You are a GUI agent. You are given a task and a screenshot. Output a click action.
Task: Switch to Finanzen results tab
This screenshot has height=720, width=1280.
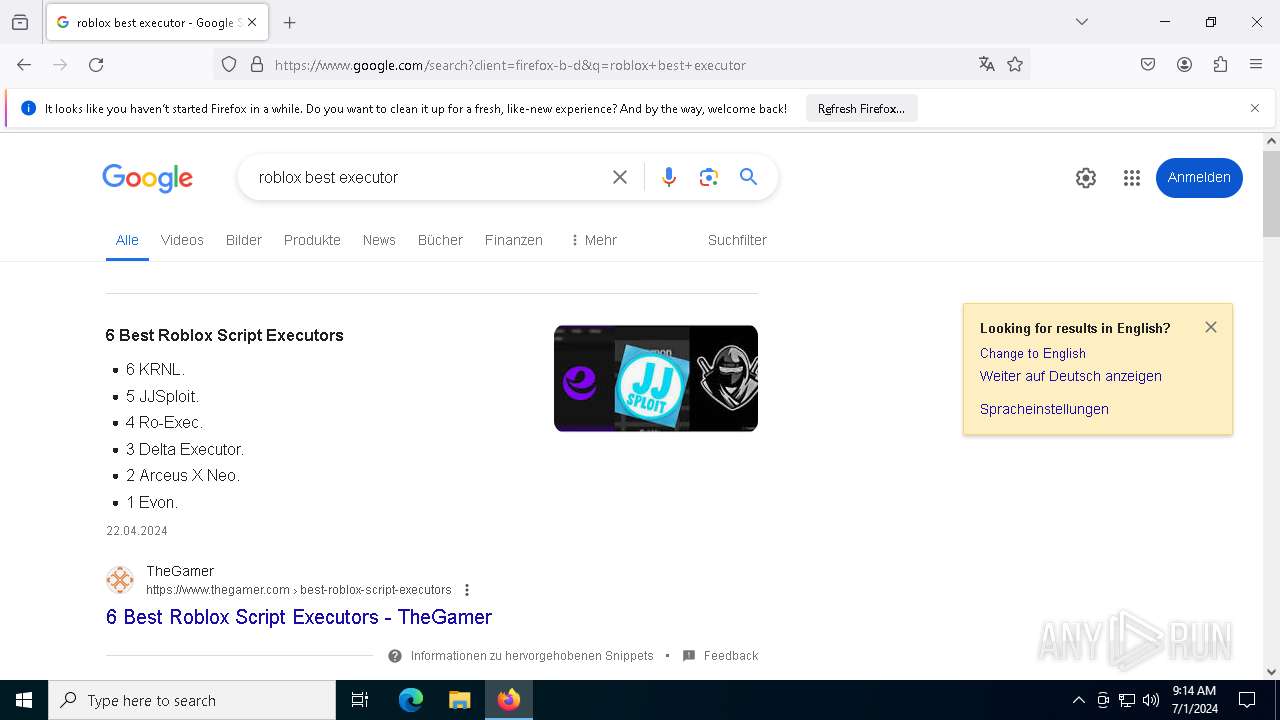pyautogui.click(x=514, y=240)
